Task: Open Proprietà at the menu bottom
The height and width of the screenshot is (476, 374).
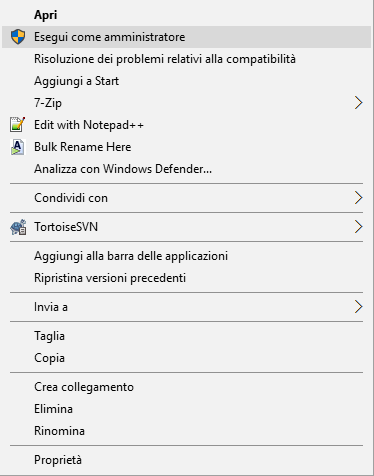Action: pos(187,460)
